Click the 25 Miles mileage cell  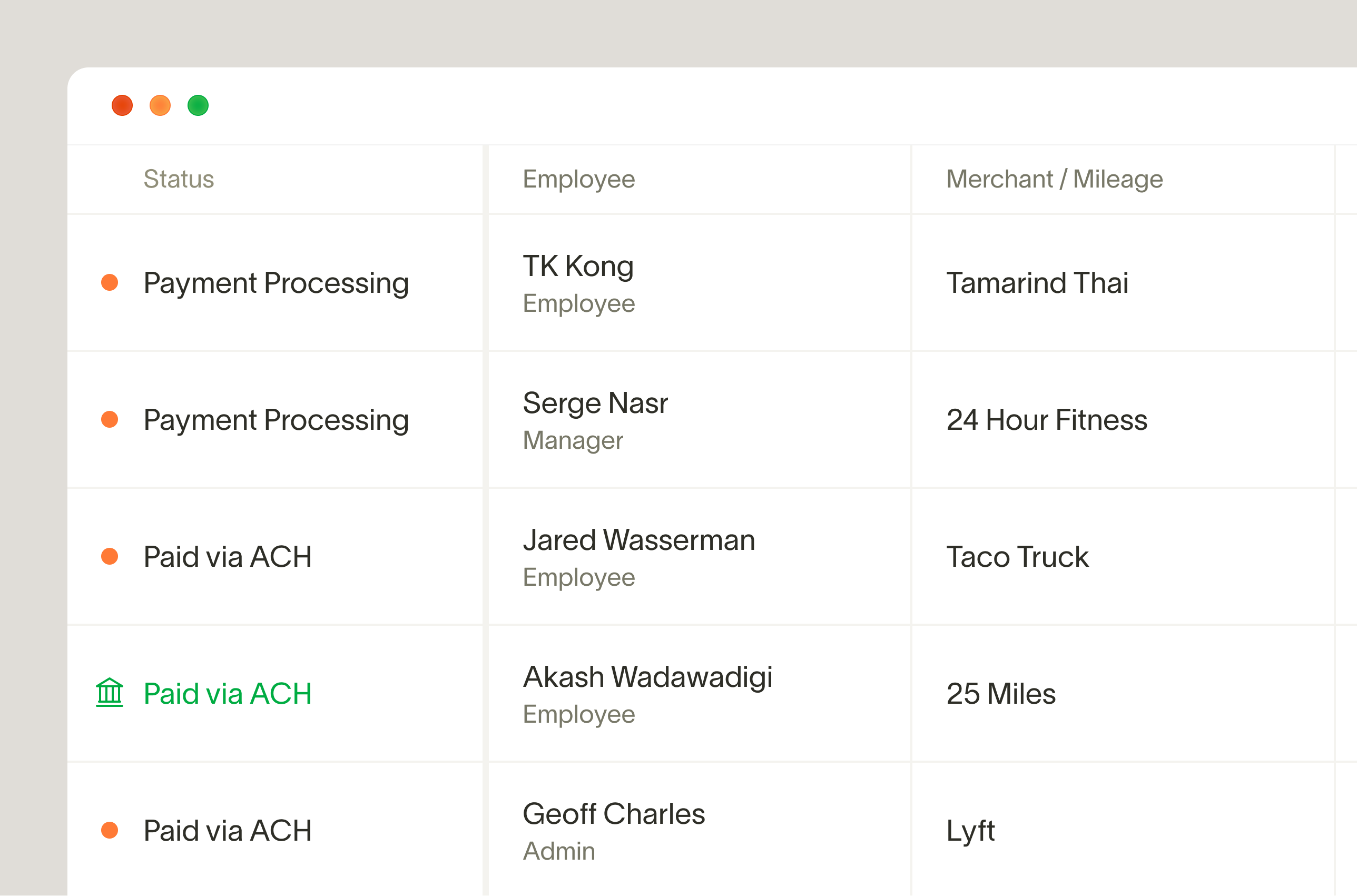pos(1000,694)
